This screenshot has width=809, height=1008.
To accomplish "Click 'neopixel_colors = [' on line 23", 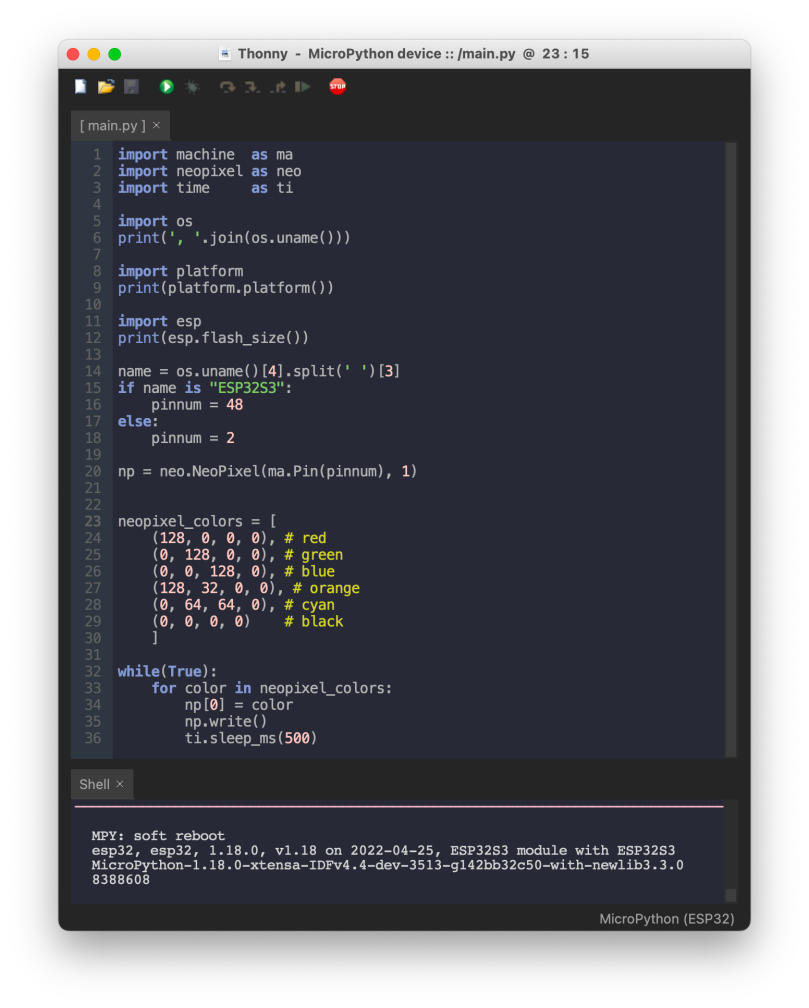I will pos(197,521).
